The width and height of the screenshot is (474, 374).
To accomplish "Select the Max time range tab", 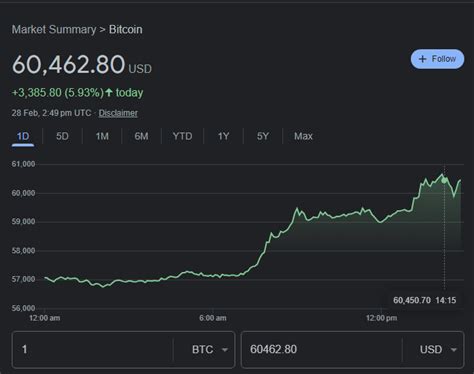I will coord(303,136).
